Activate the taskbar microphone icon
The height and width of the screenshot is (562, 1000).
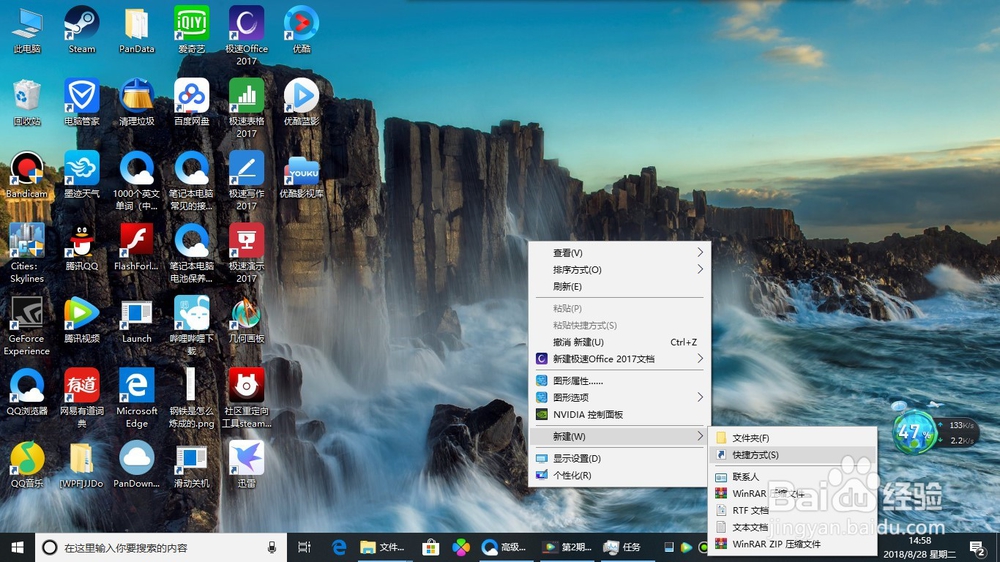tap(272, 547)
